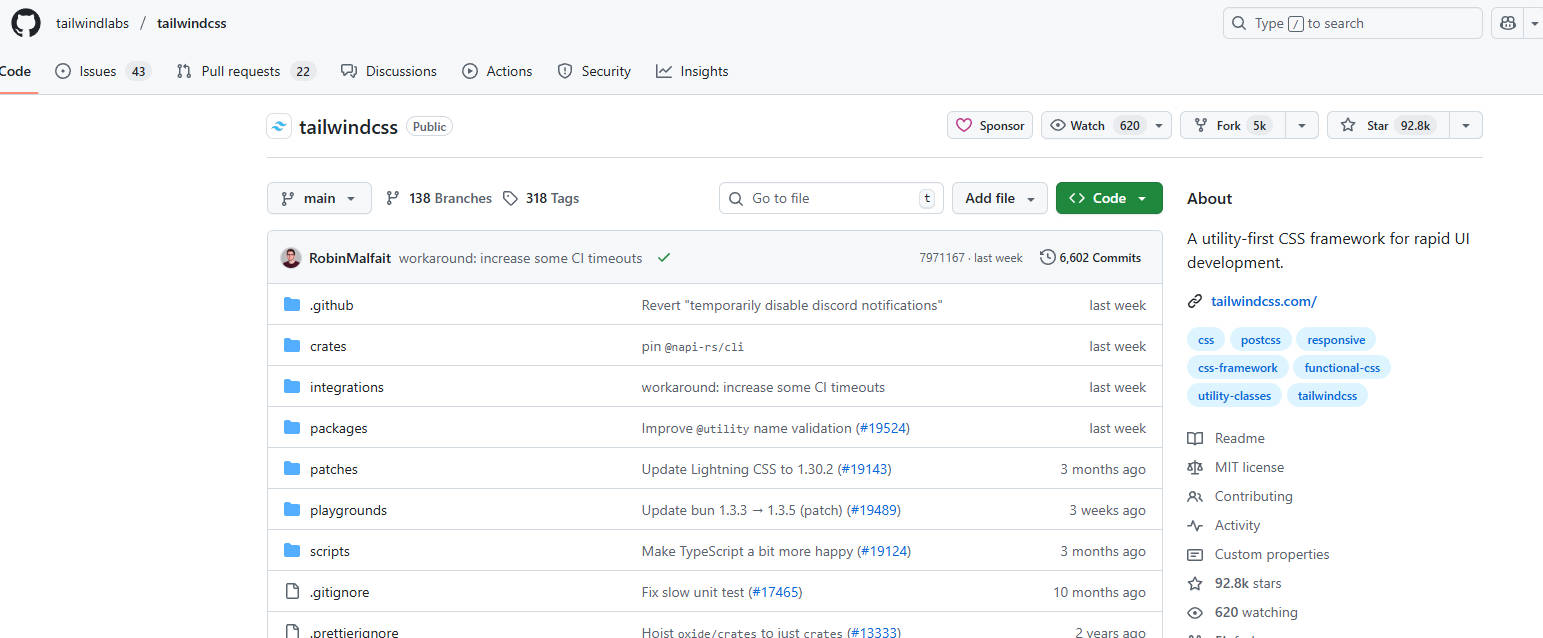Open pull request #17465 link
This screenshot has width=1543, height=638.
click(776, 592)
